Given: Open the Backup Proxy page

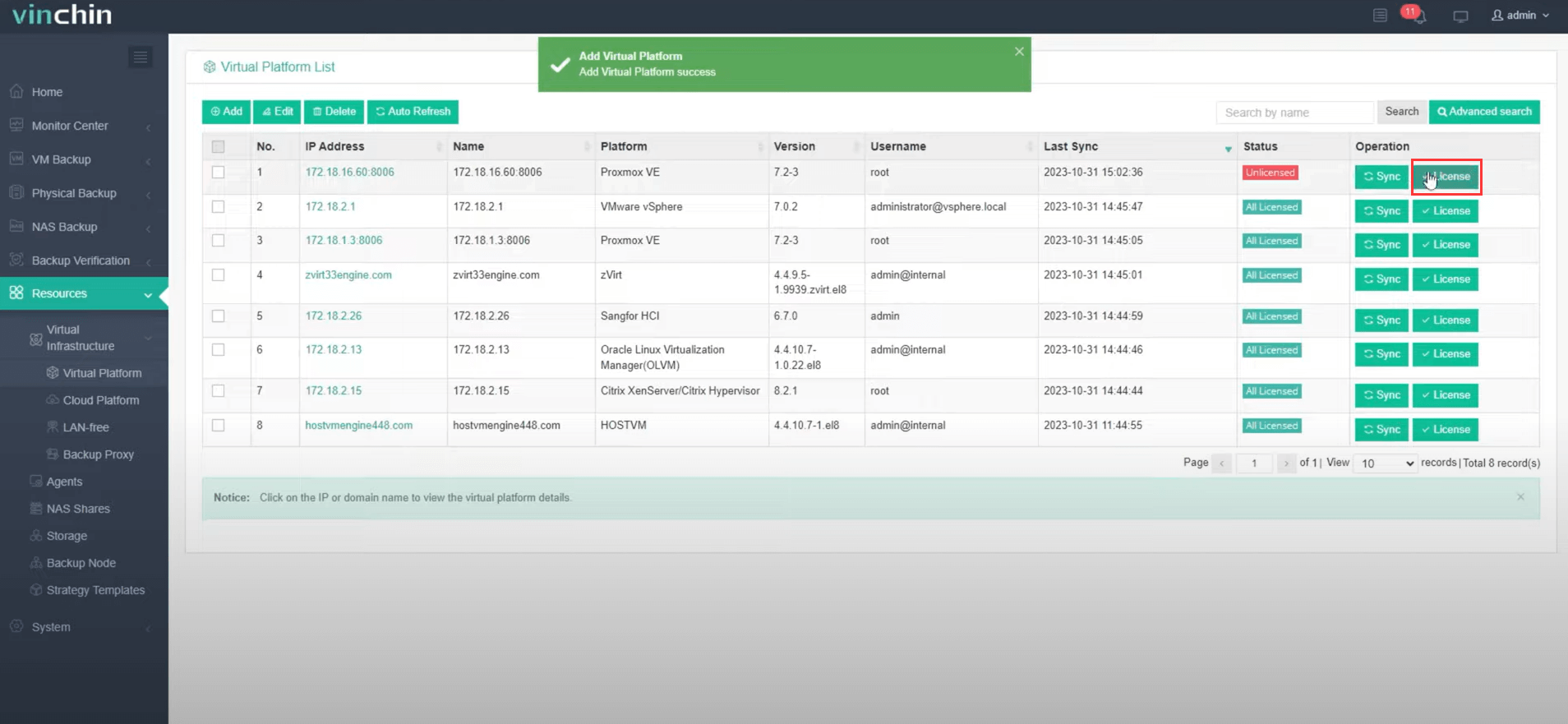Looking at the screenshot, I should click(98, 454).
